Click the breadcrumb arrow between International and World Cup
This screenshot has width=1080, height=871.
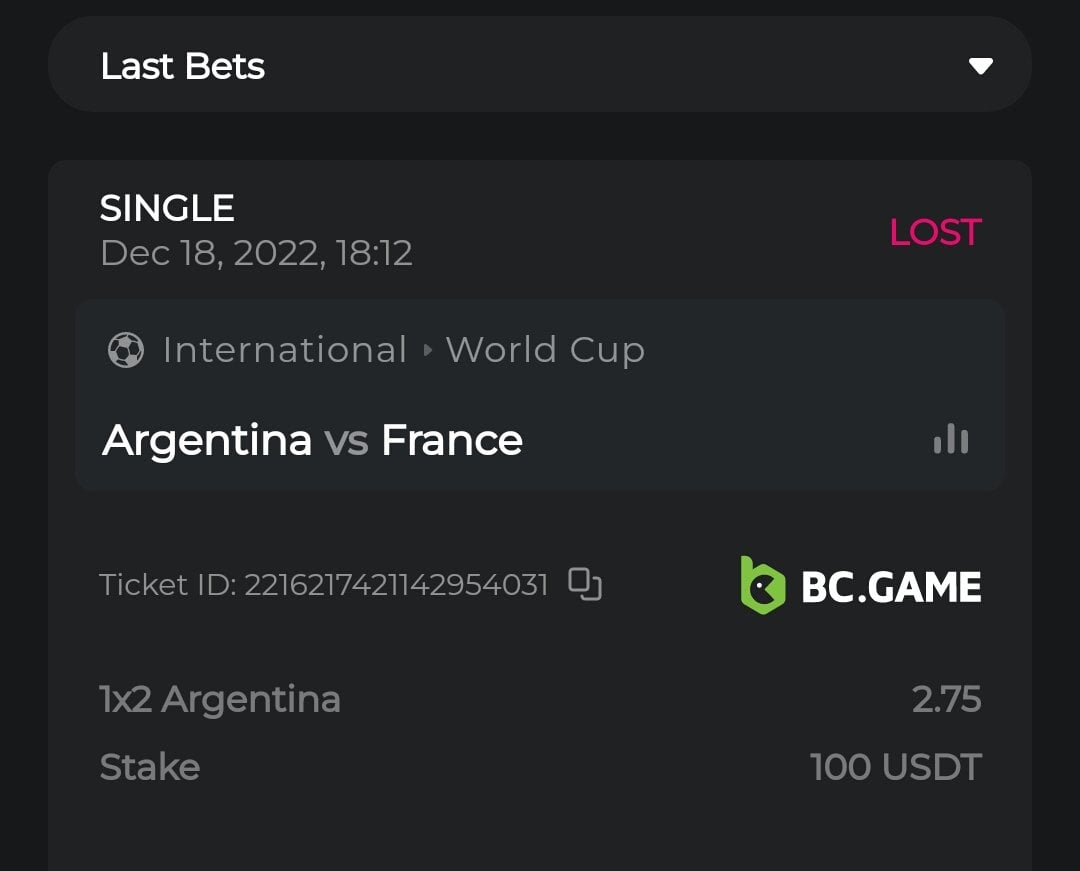tap(428, 350)
